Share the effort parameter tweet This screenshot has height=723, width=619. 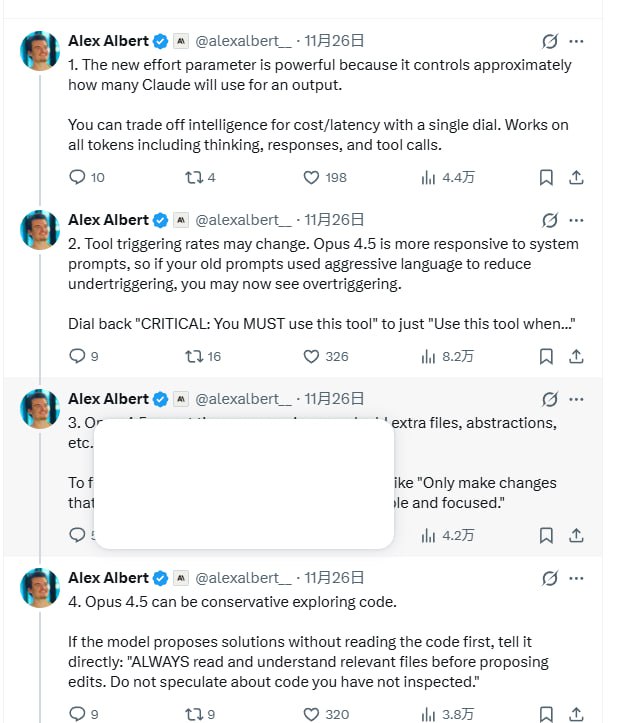[x=576, y=177]
